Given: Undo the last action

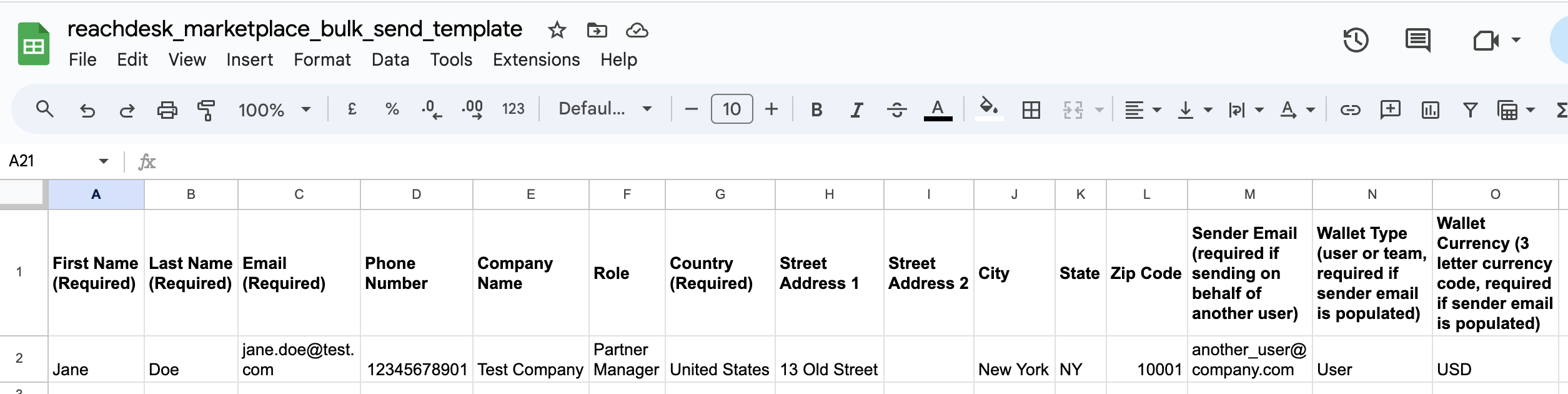Looking at the screenshot, I should (87, 110).
